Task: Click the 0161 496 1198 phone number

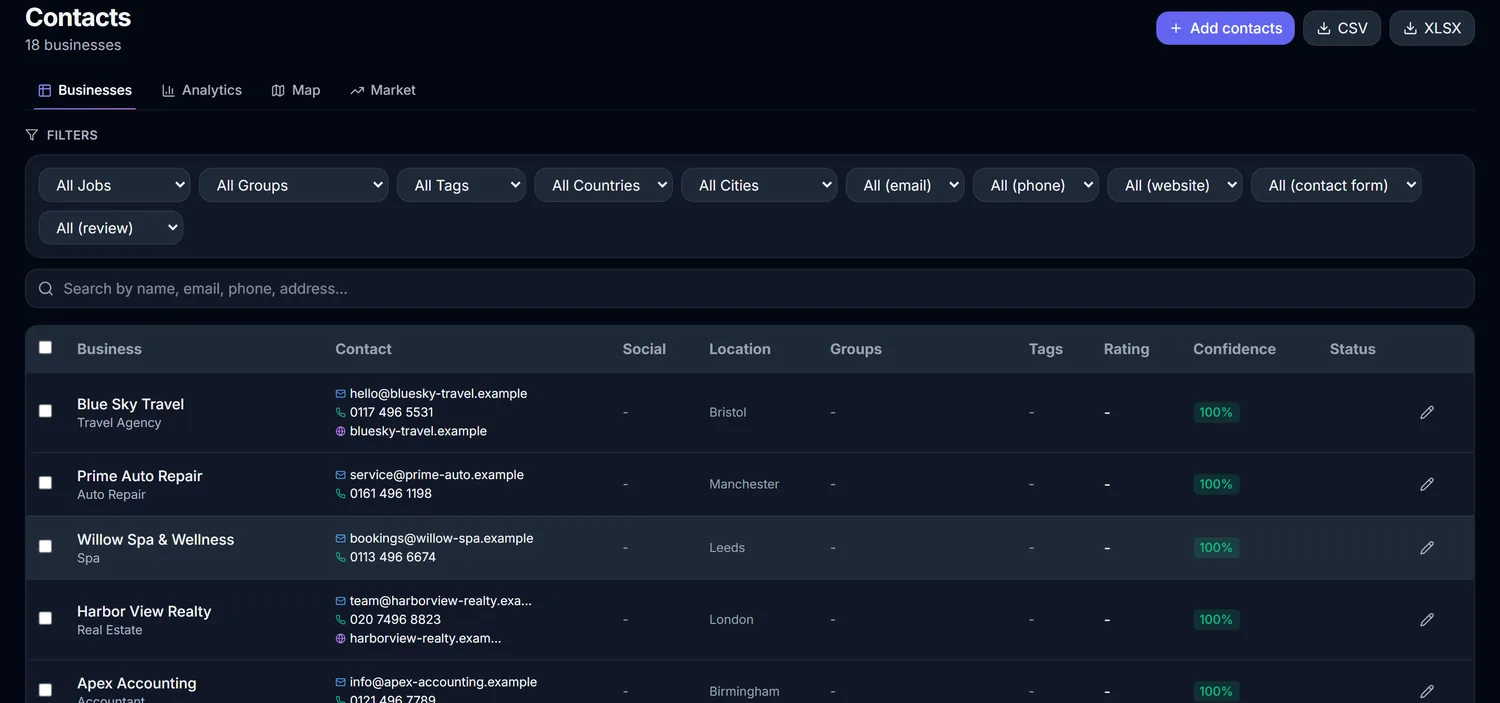Action: (391, 493)
